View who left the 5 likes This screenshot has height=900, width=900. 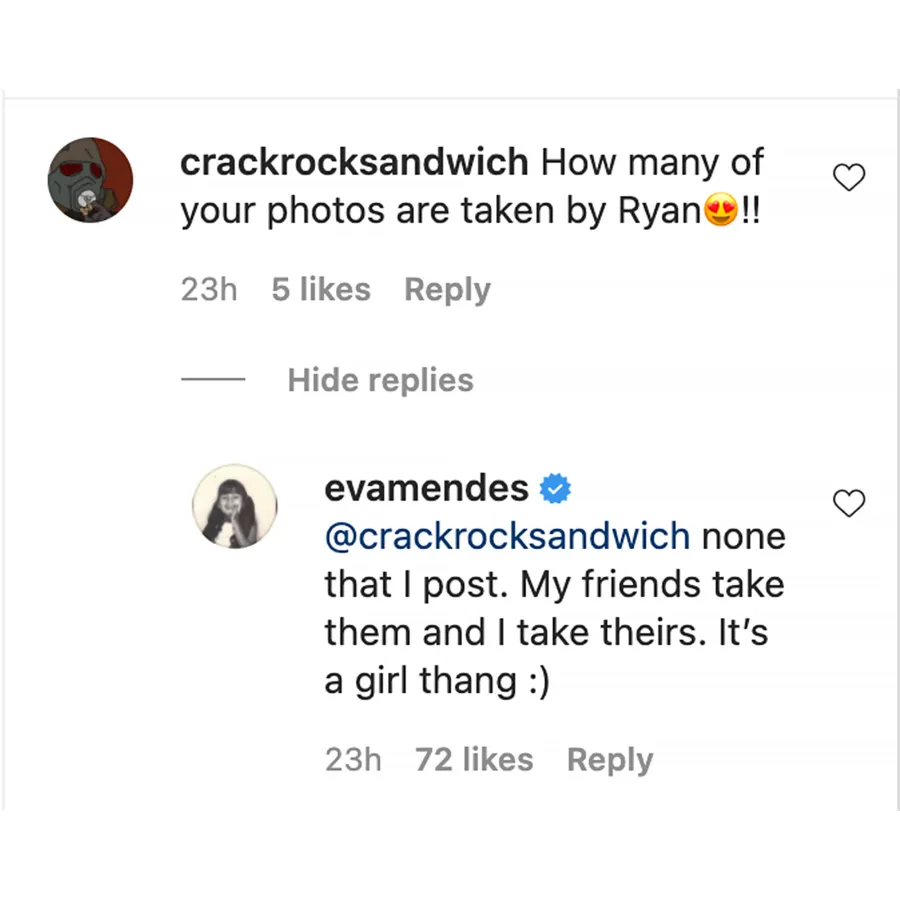[320, 289]
